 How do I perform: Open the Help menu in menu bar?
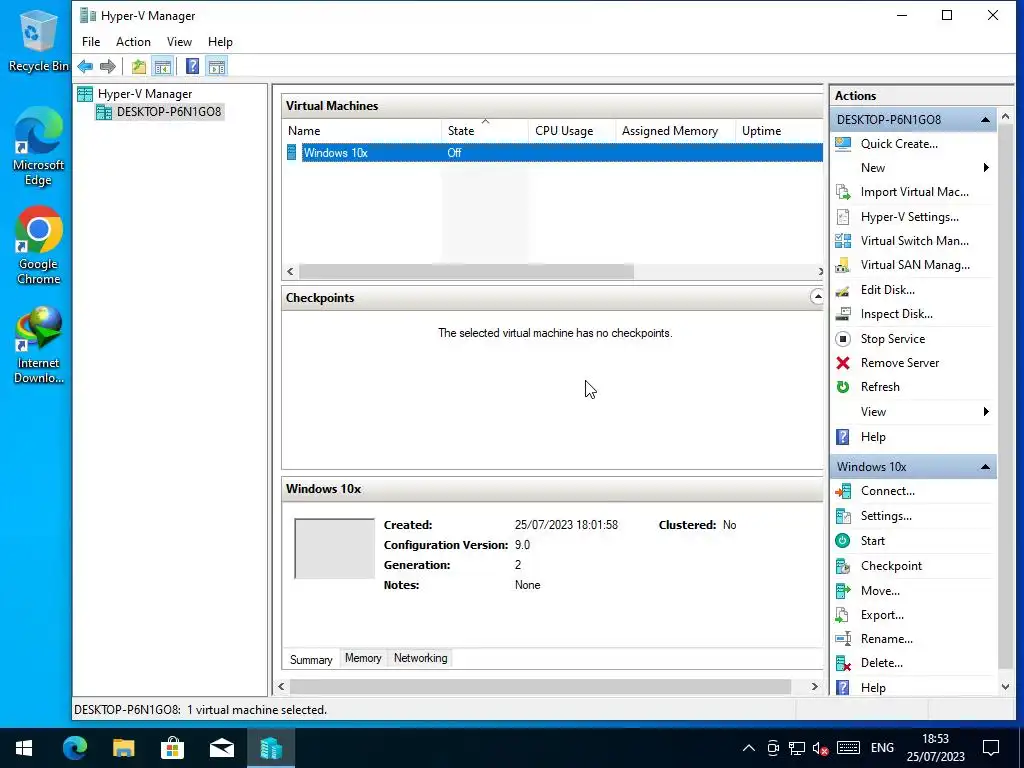click(x=220, y=42)
